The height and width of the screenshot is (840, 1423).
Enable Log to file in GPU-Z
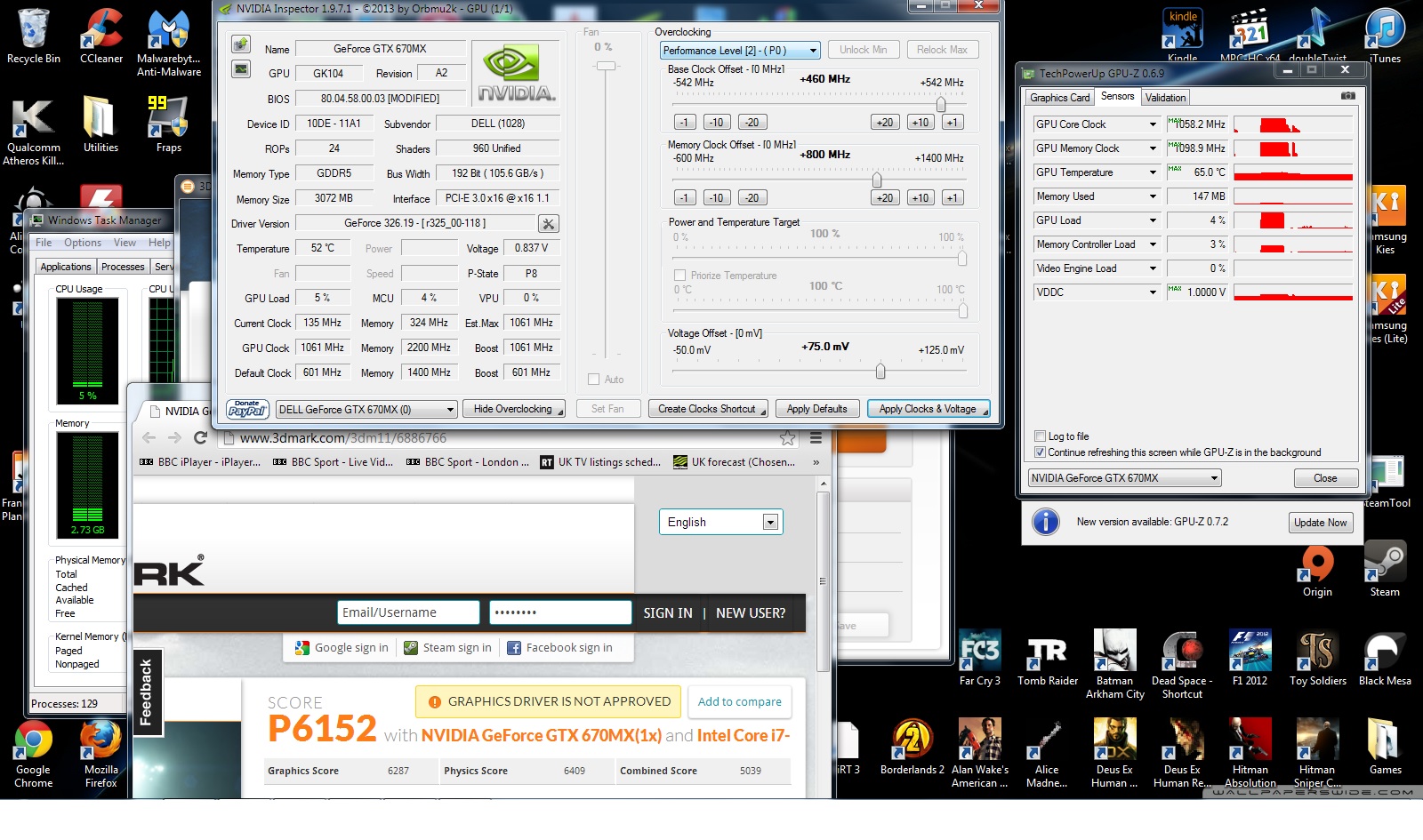1040,436
